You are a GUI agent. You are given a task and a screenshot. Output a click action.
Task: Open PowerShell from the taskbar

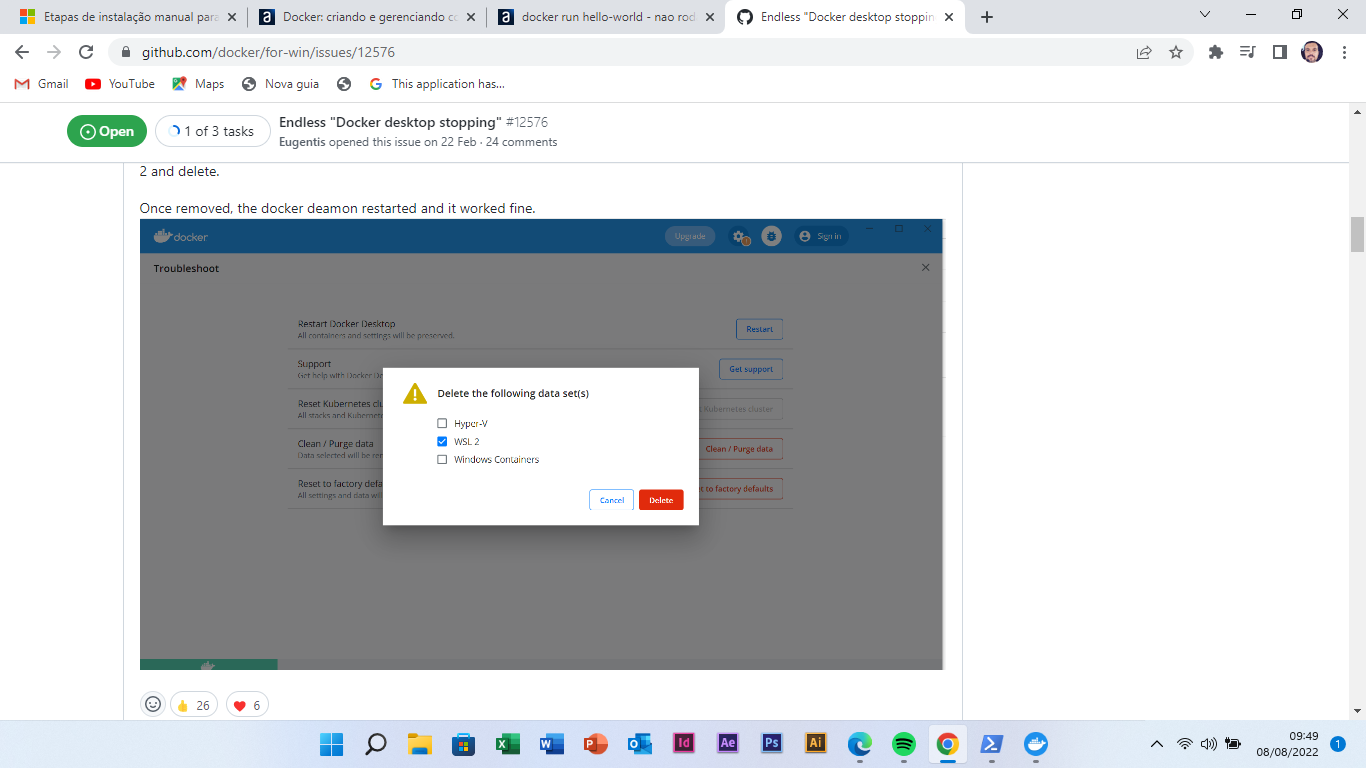pos(992,744)
